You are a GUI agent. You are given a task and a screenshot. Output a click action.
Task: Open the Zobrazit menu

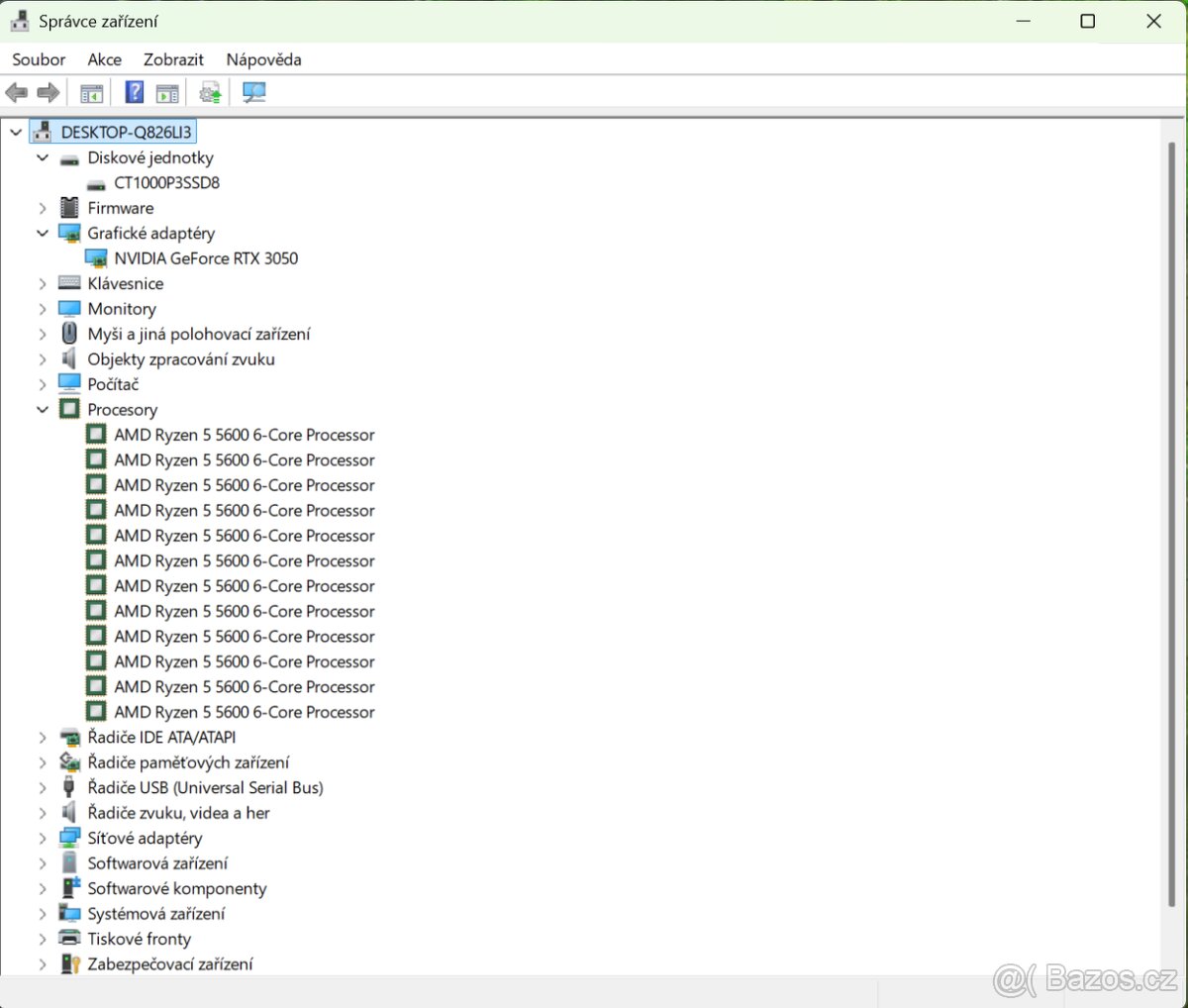(x=173, y=59)
